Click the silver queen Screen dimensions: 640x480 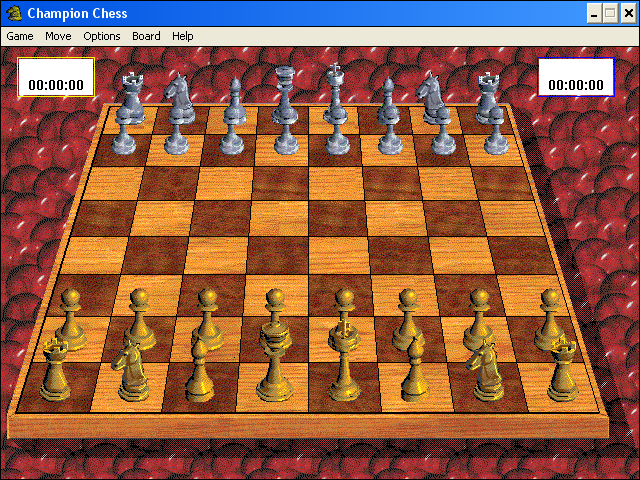284,95
